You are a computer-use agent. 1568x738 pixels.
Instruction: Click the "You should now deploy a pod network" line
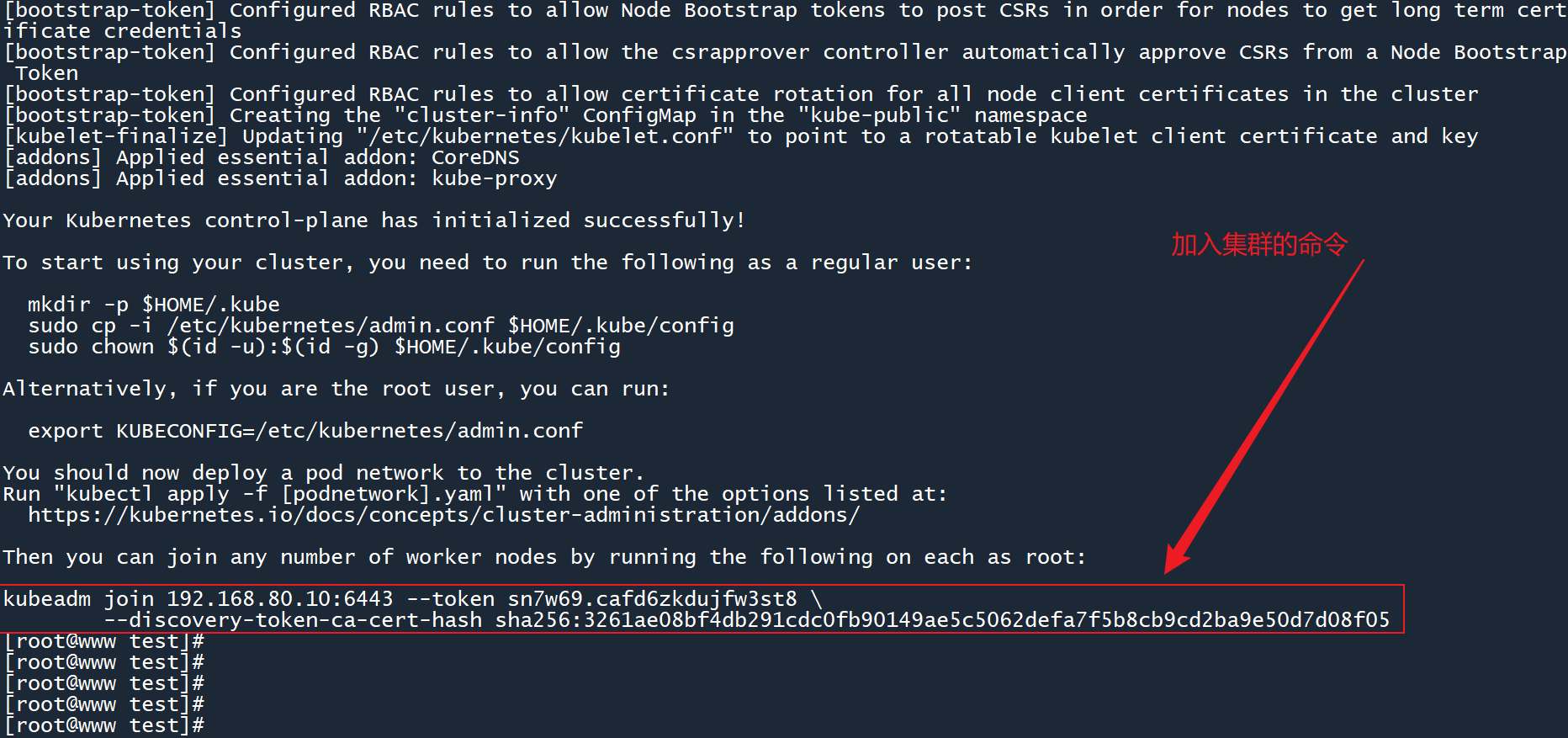(x=323, y=473)
